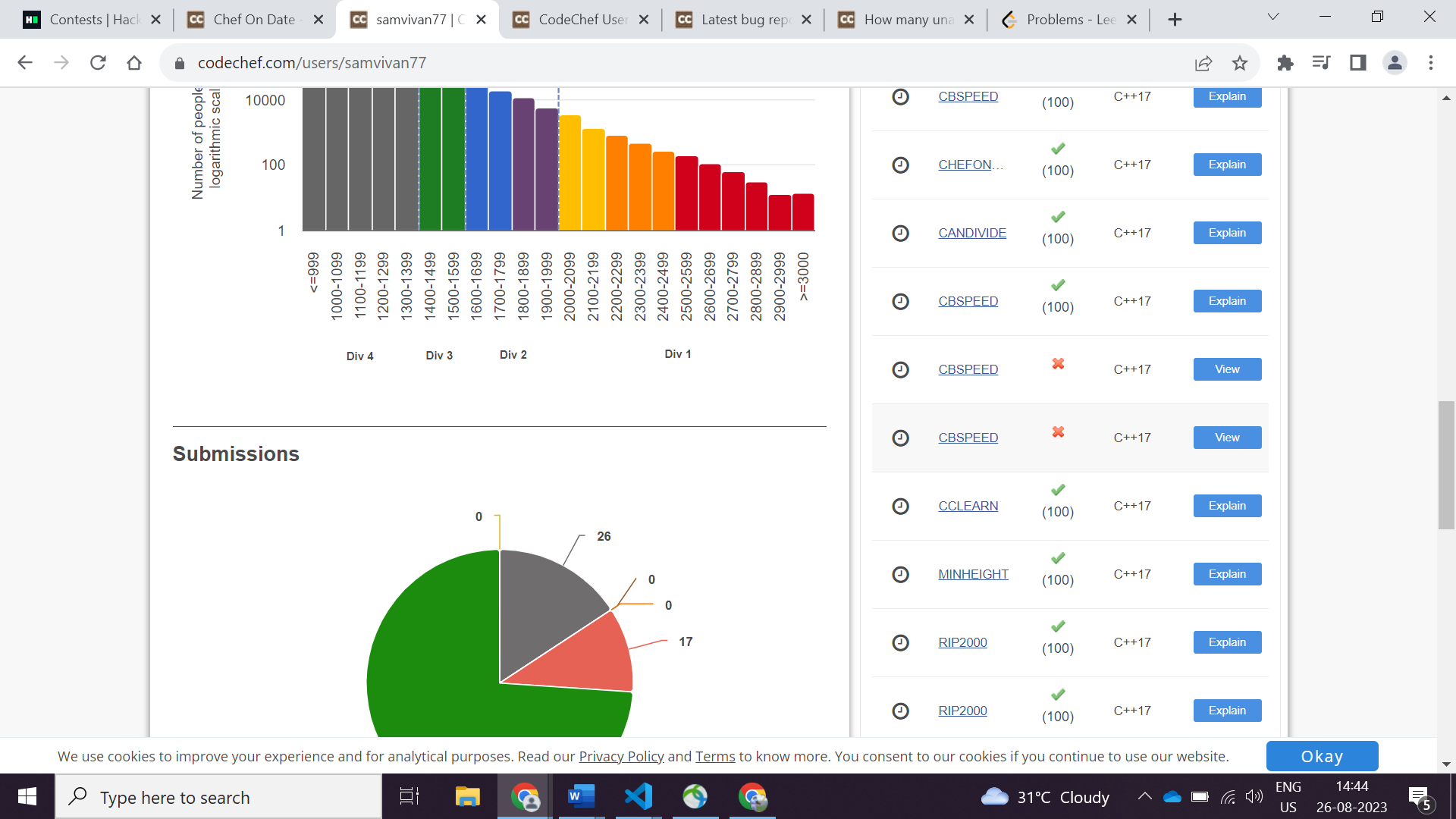This screenshot has width=1456, height=819.
Task: Bookmark this page with star icon
Action: pos(1240,63)
